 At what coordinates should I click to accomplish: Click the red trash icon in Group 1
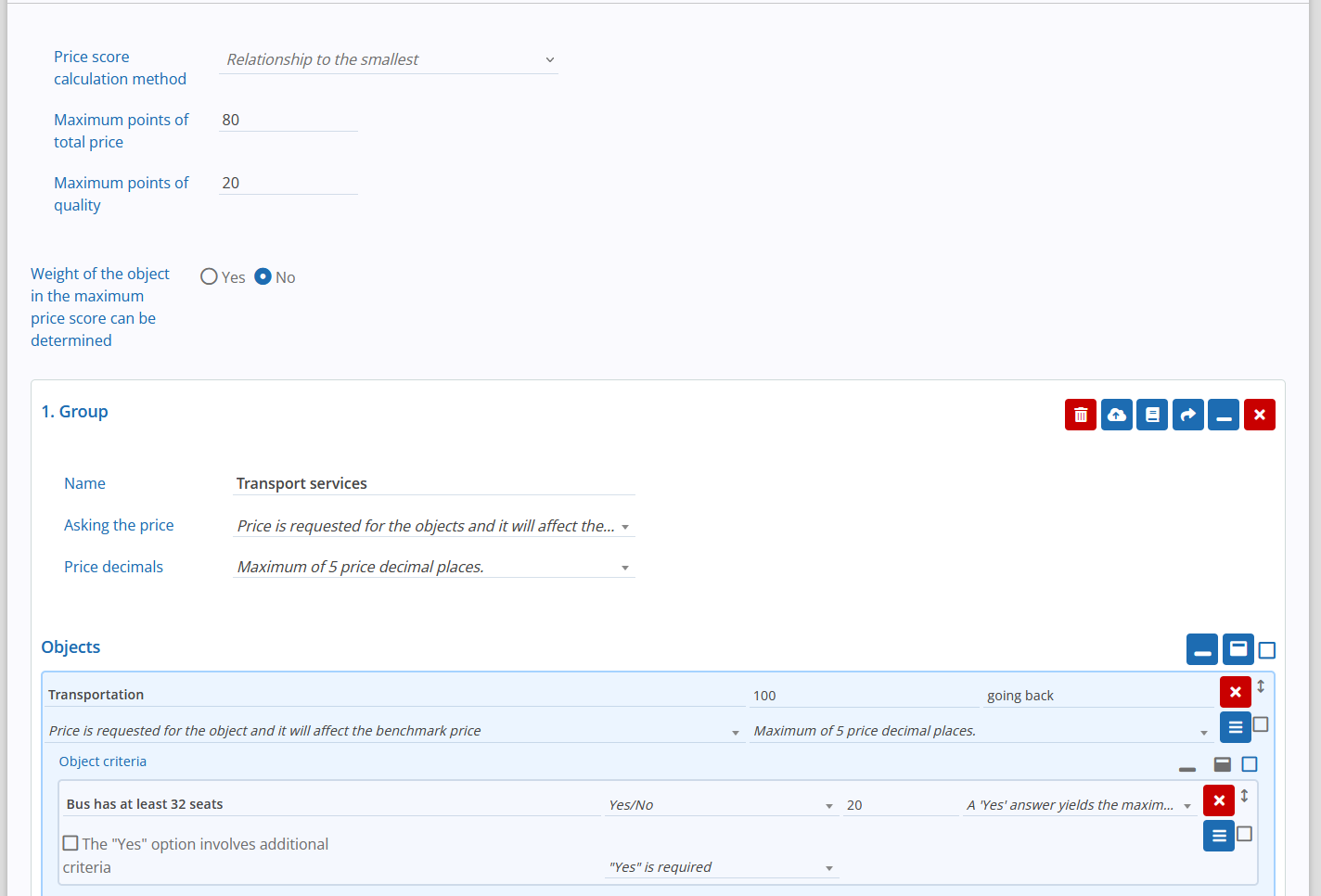point(1081,415)
